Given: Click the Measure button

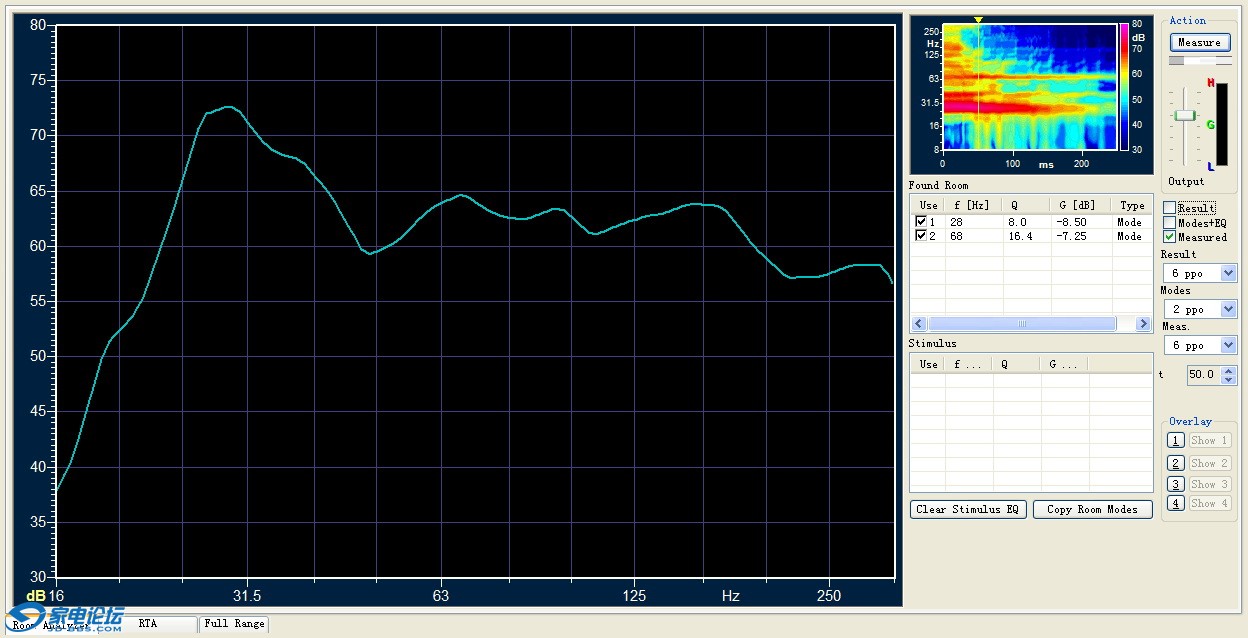Looking at the screenshot, I should tap(1200, 42).
